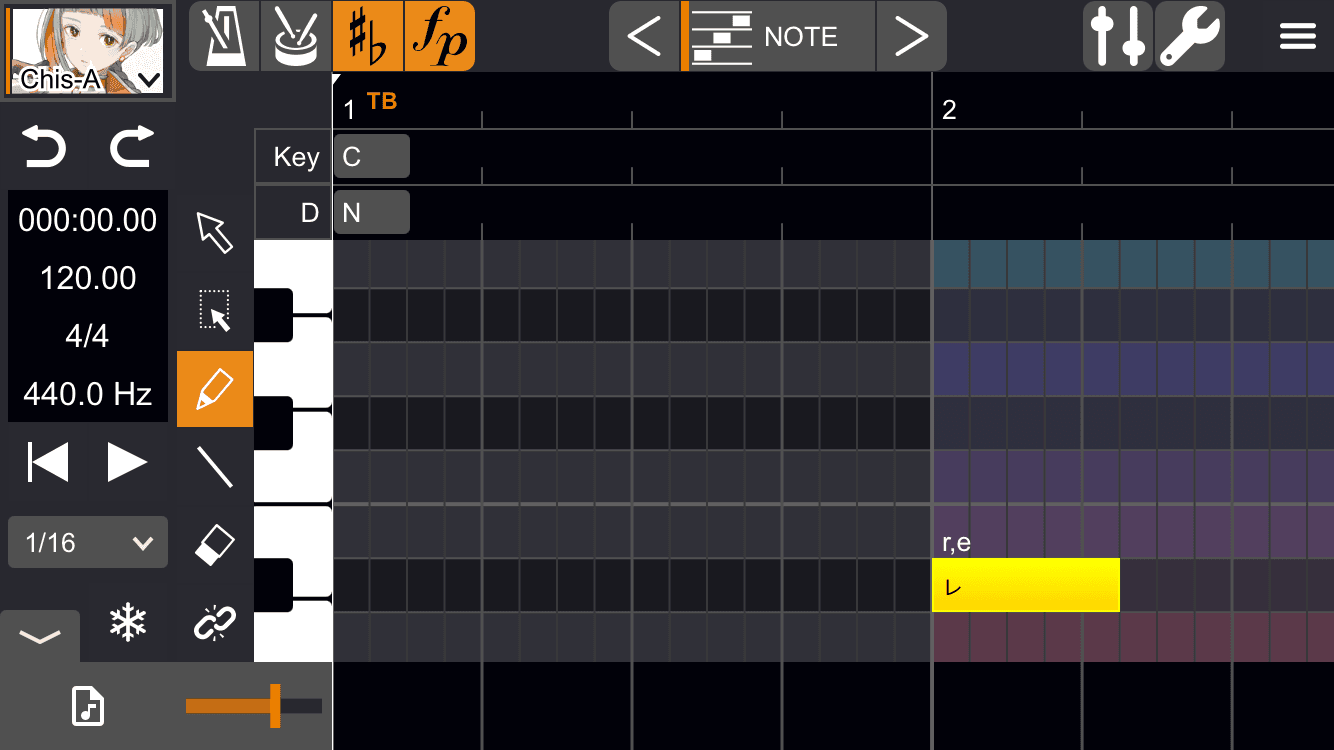Viewport: 1334px width, 750px height.
Task: Select the yellow note with lyric レ
Action: coord(1025,584)
